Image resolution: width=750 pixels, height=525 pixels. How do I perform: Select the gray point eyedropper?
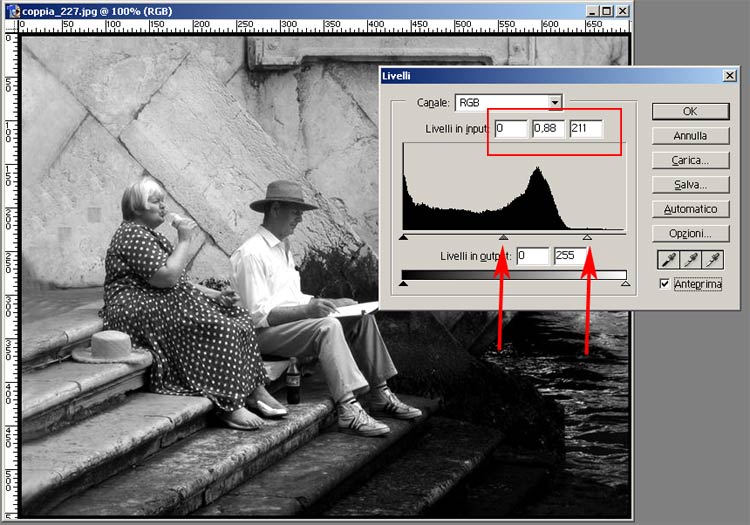coord(689,260)
